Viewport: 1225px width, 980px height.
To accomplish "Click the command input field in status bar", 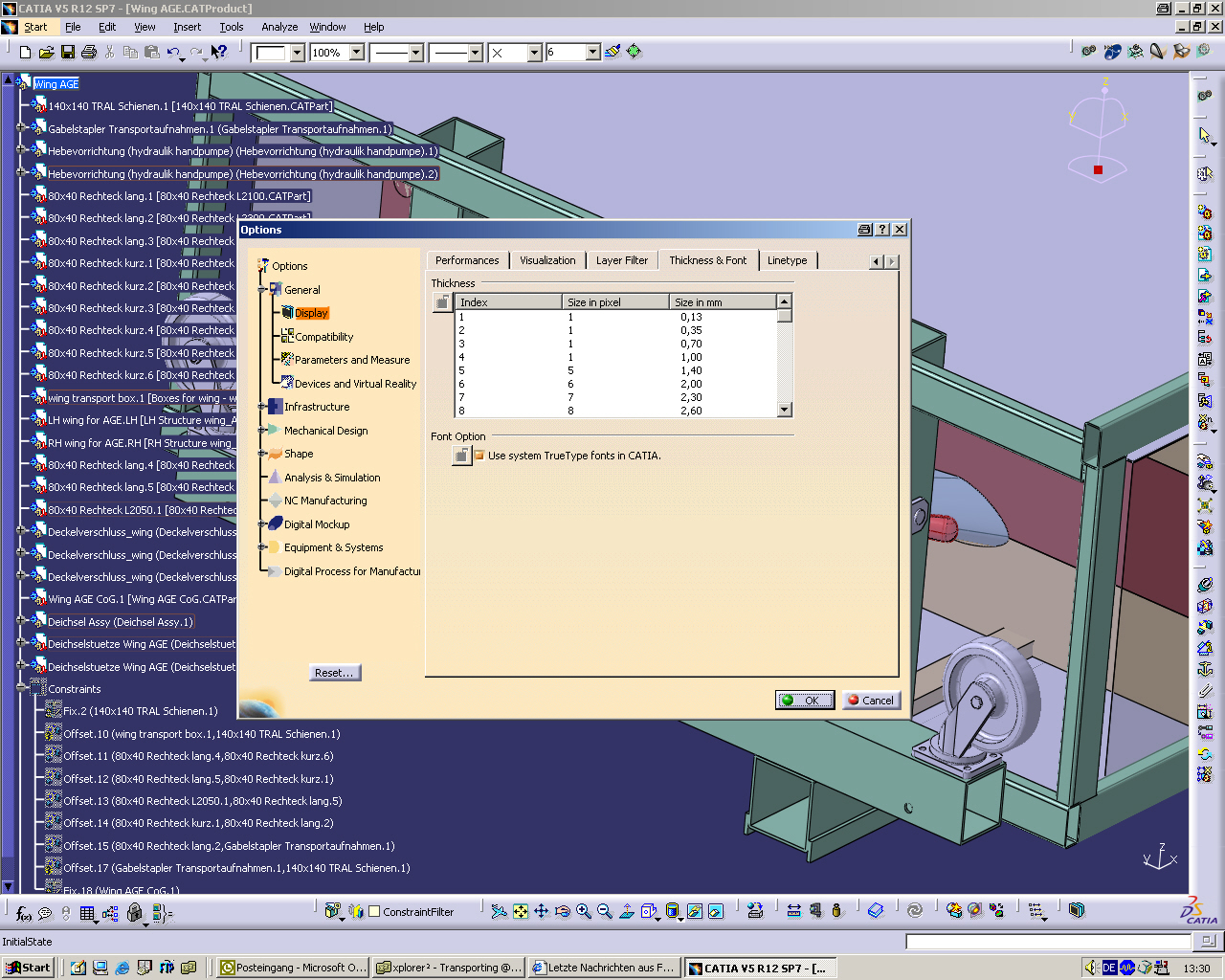I will click(1049, 942).
